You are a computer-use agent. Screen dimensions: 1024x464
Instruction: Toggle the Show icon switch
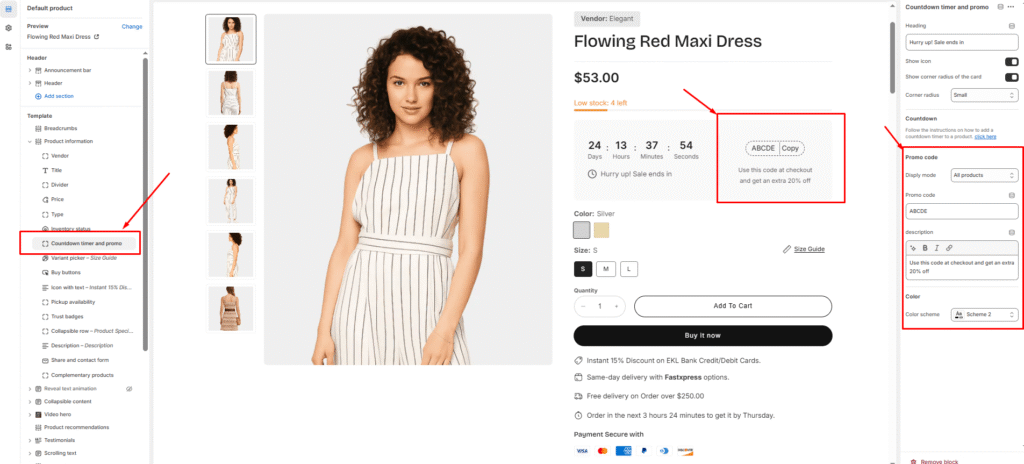[1011, 61]
